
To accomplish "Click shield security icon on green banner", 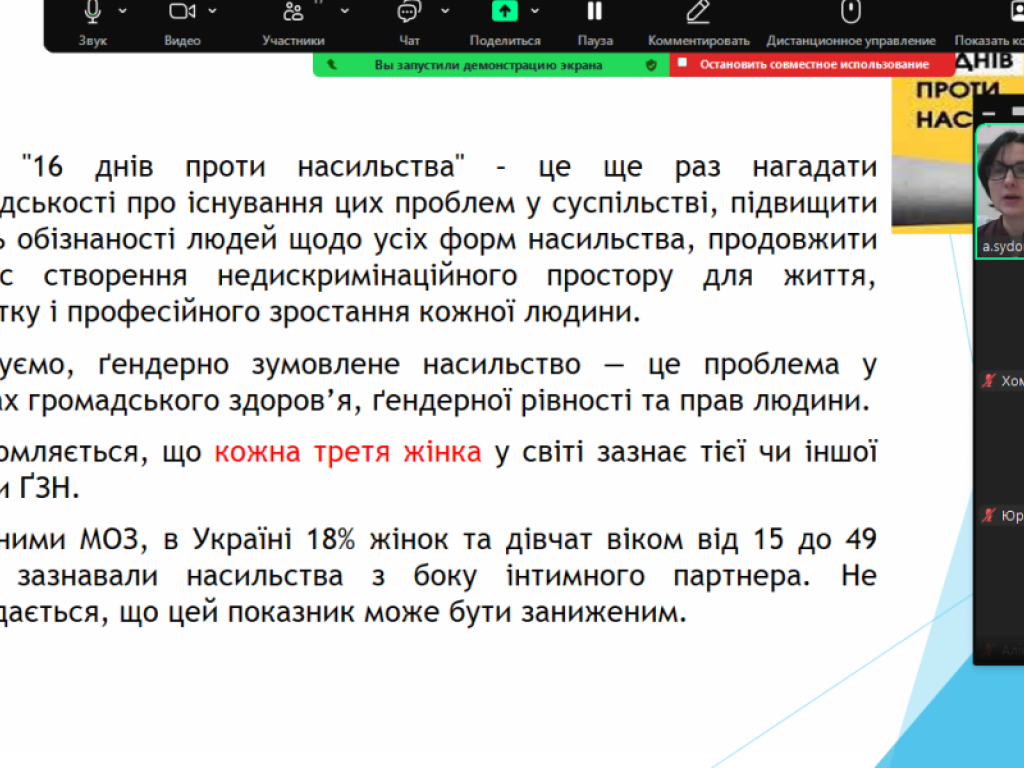I will coord(651,65).
